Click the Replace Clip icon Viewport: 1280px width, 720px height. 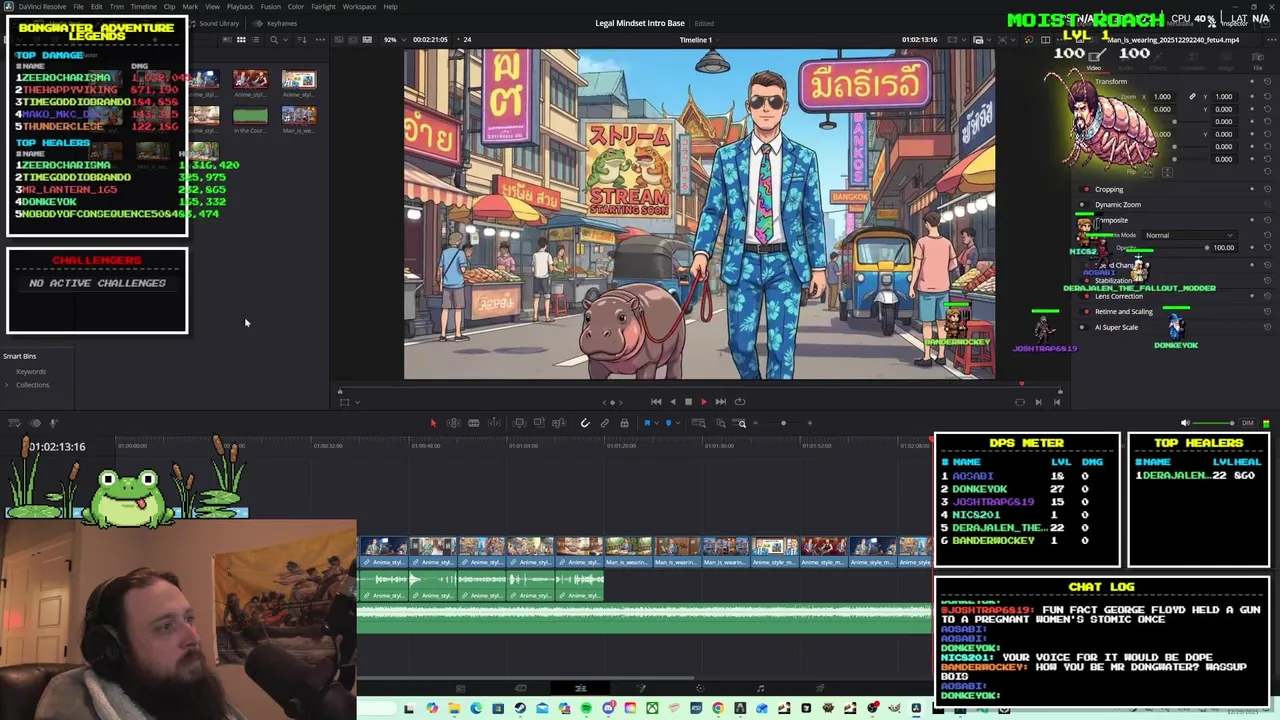point(559,423)
